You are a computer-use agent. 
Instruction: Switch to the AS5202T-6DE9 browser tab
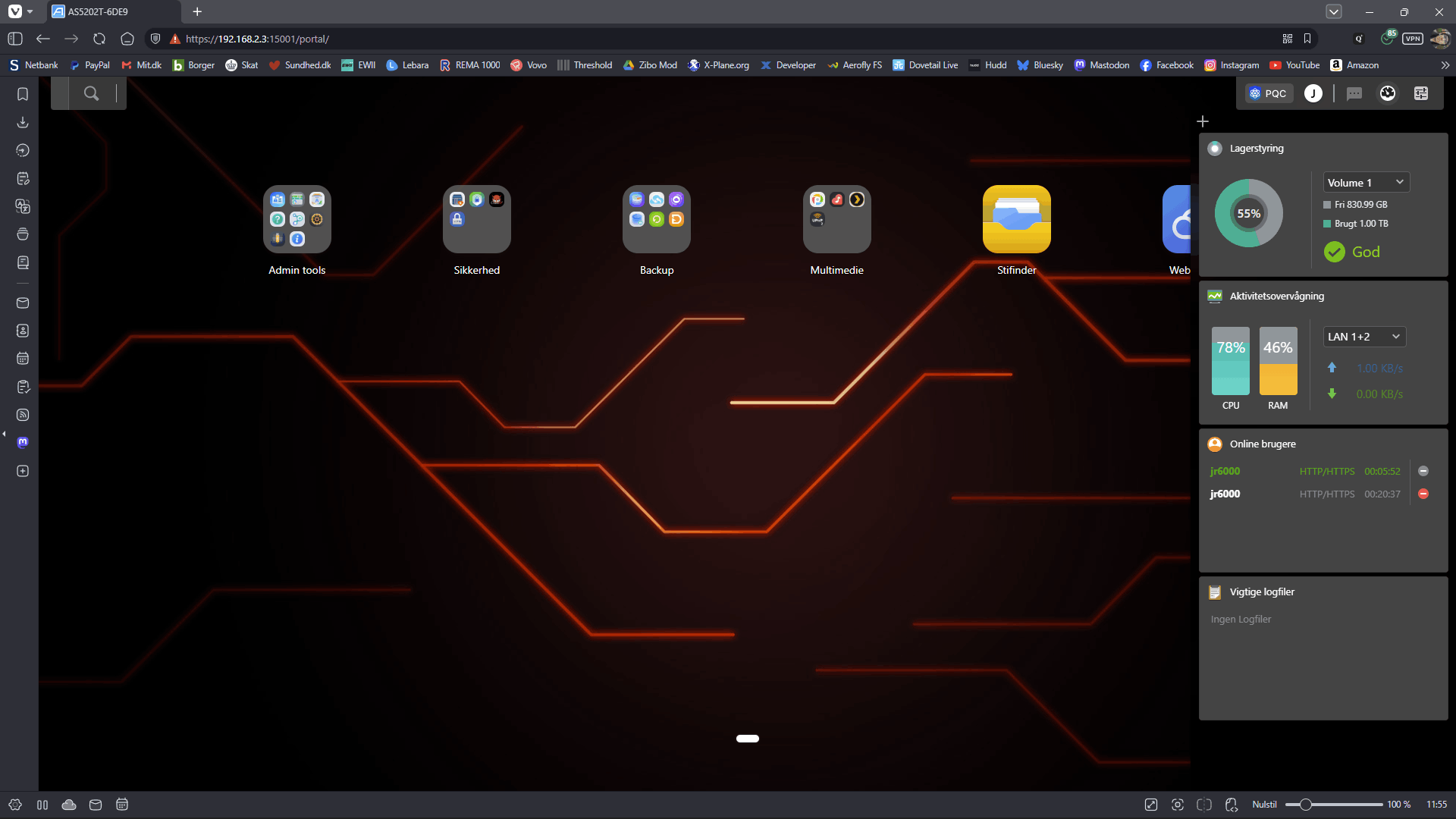(x=114, y=11)
